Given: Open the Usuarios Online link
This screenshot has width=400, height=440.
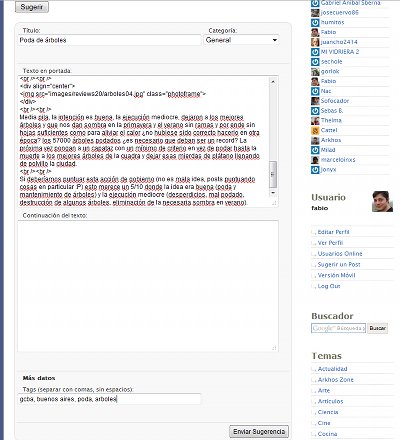Looking at the screenshot, I should 340,254.
